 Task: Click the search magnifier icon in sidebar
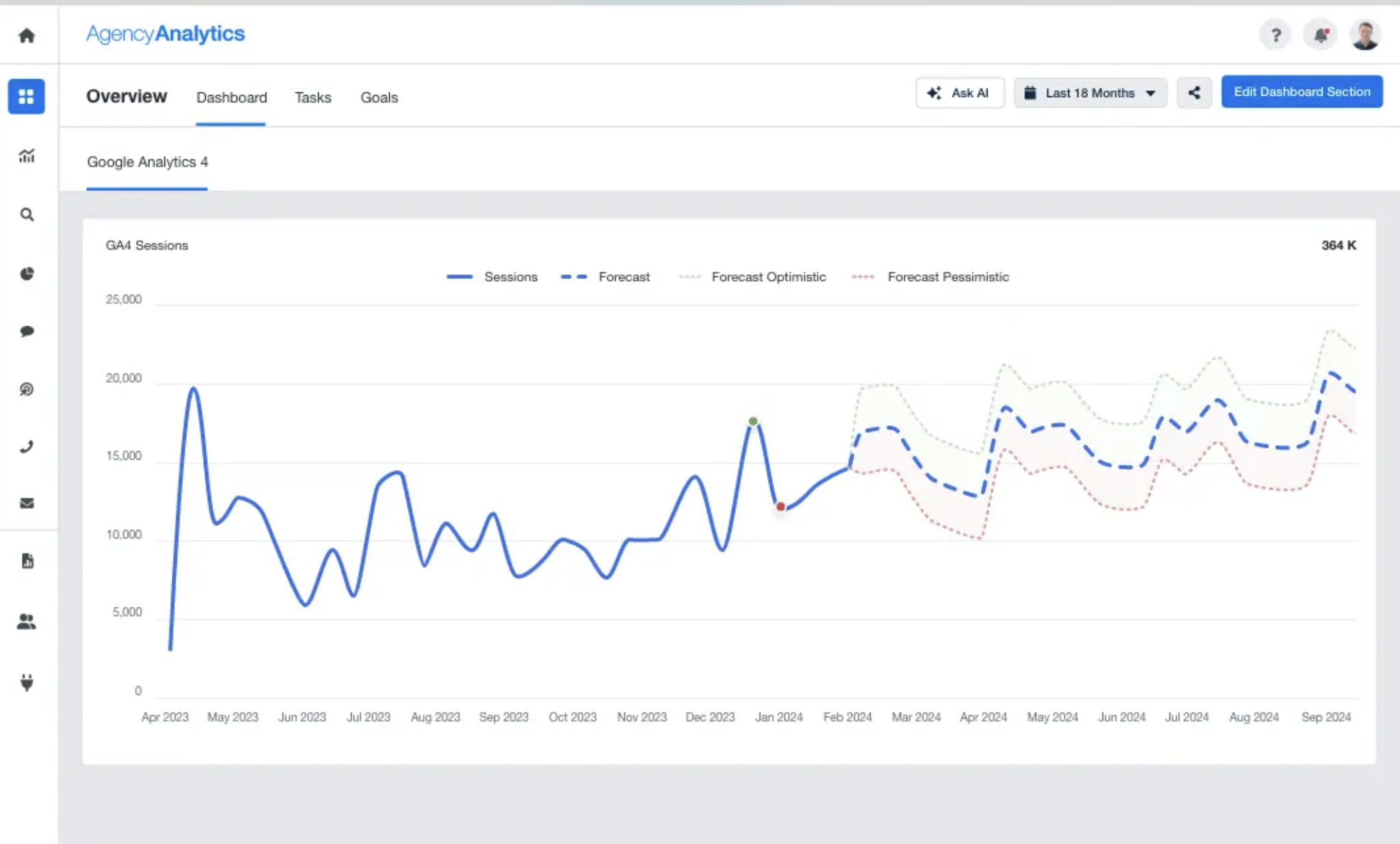pyautogui.click(x=27, y=214)
